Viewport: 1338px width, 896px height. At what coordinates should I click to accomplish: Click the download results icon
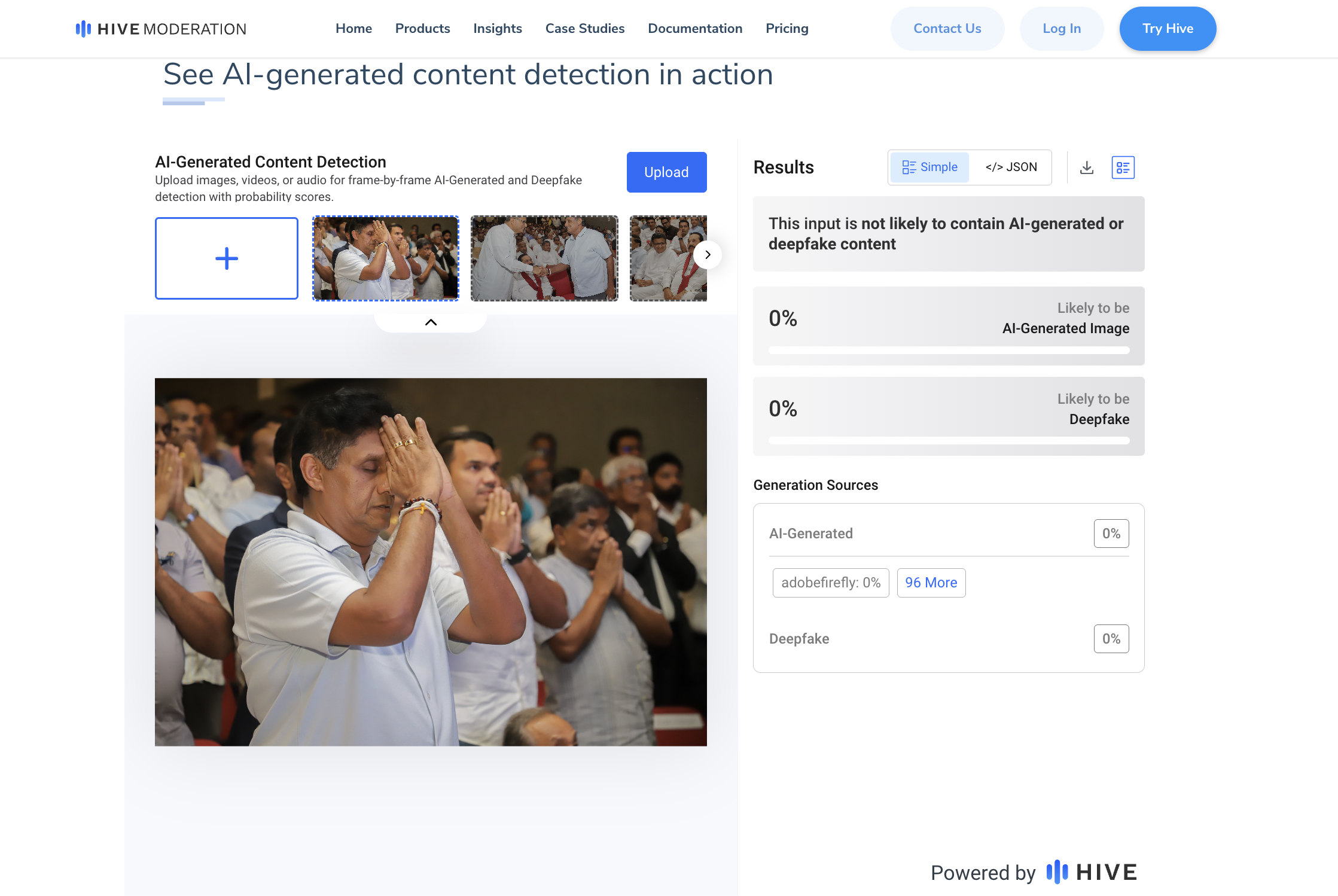(x=1087, y=167)
